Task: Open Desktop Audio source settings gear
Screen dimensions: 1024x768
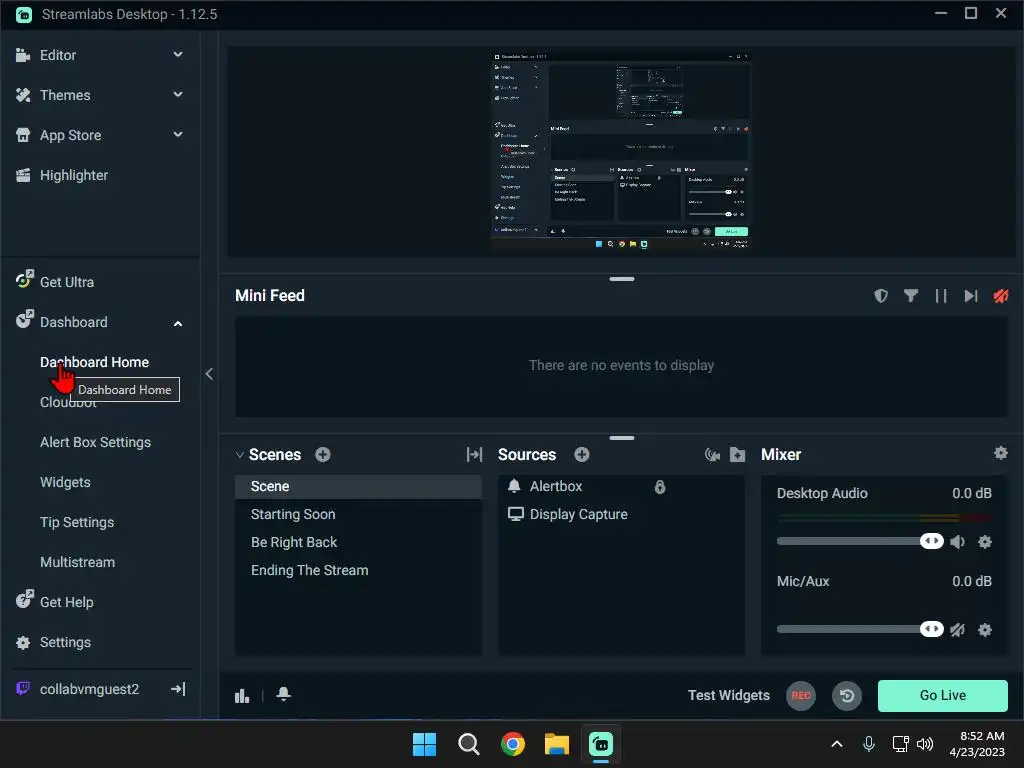Action: point(985,541)
